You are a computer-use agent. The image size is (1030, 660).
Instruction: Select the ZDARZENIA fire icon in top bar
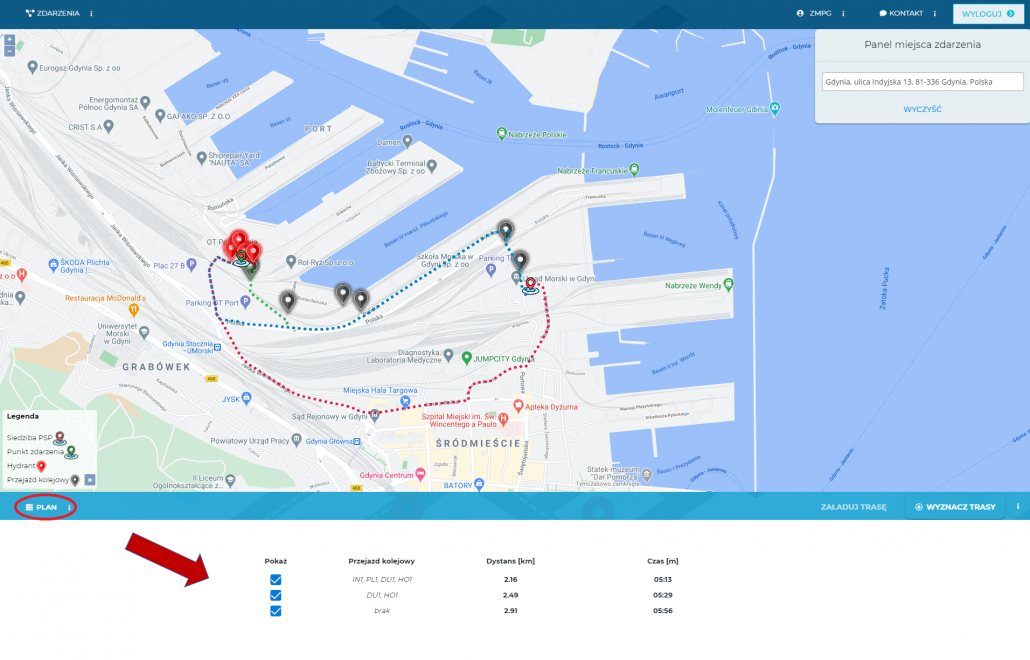pyautogui.click(x=30, y=13)
